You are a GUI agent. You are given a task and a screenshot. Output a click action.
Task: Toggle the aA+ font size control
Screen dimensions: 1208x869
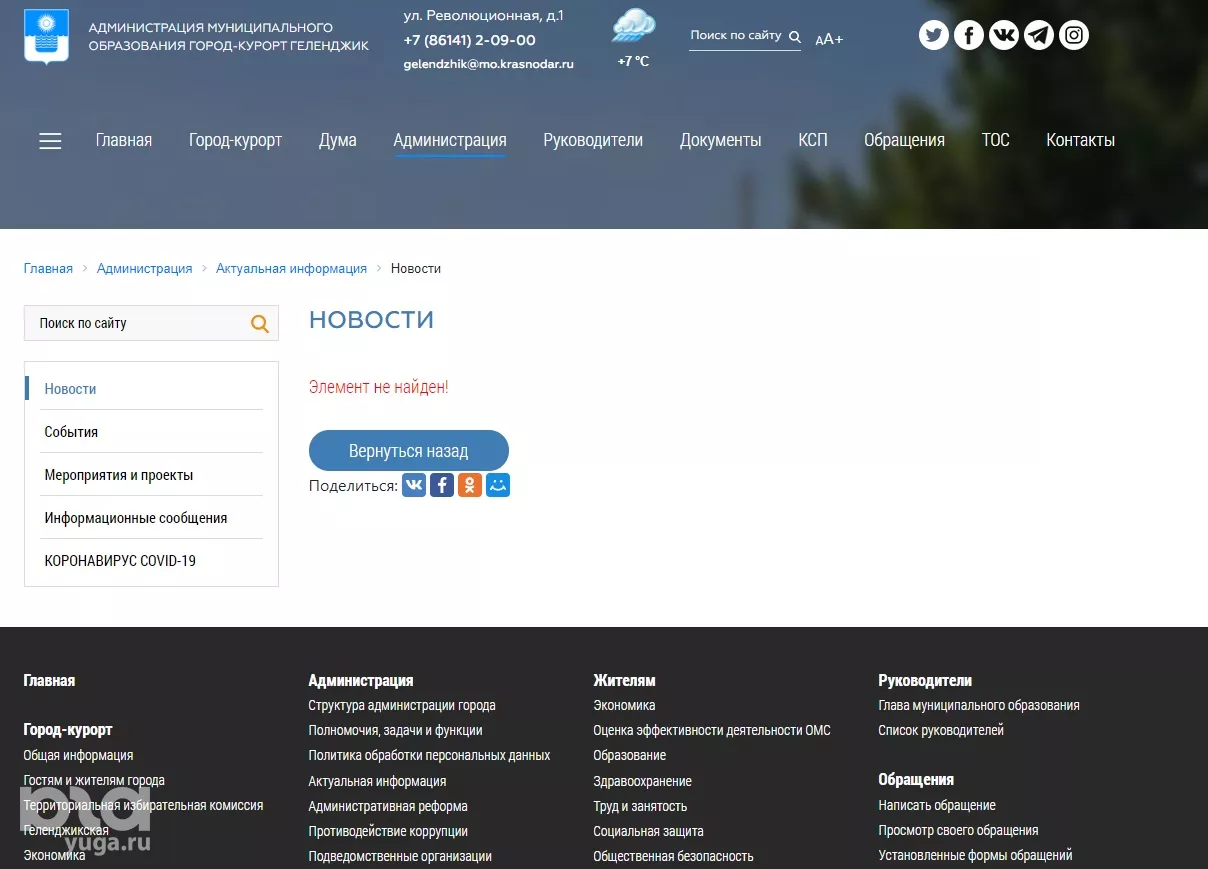829,39
